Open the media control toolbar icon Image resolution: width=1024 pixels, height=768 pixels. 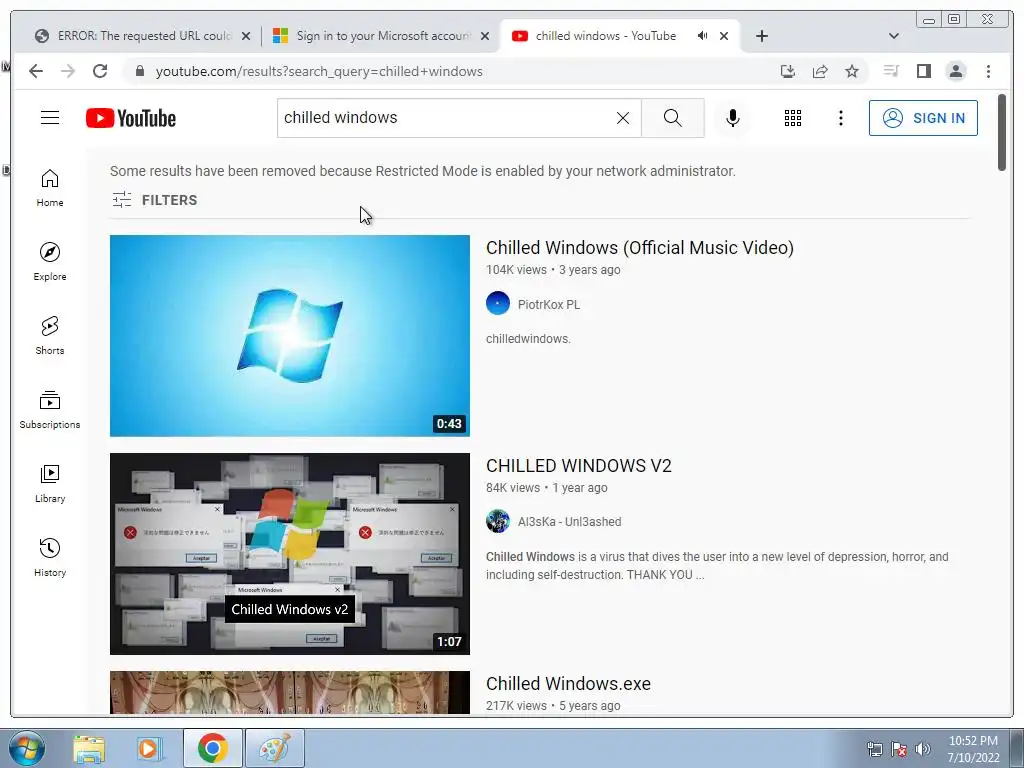pos(891,71)
